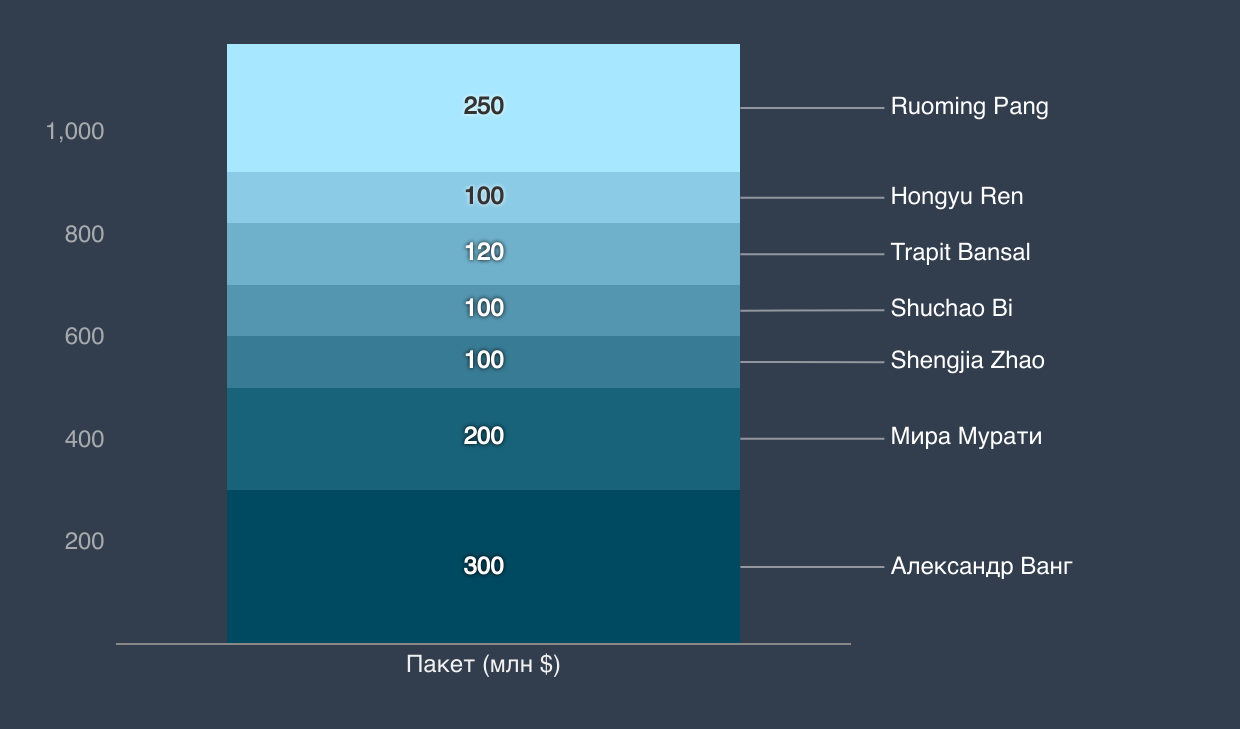
Task: Select the Александр Ванг legend label
Action: (981, 567)
